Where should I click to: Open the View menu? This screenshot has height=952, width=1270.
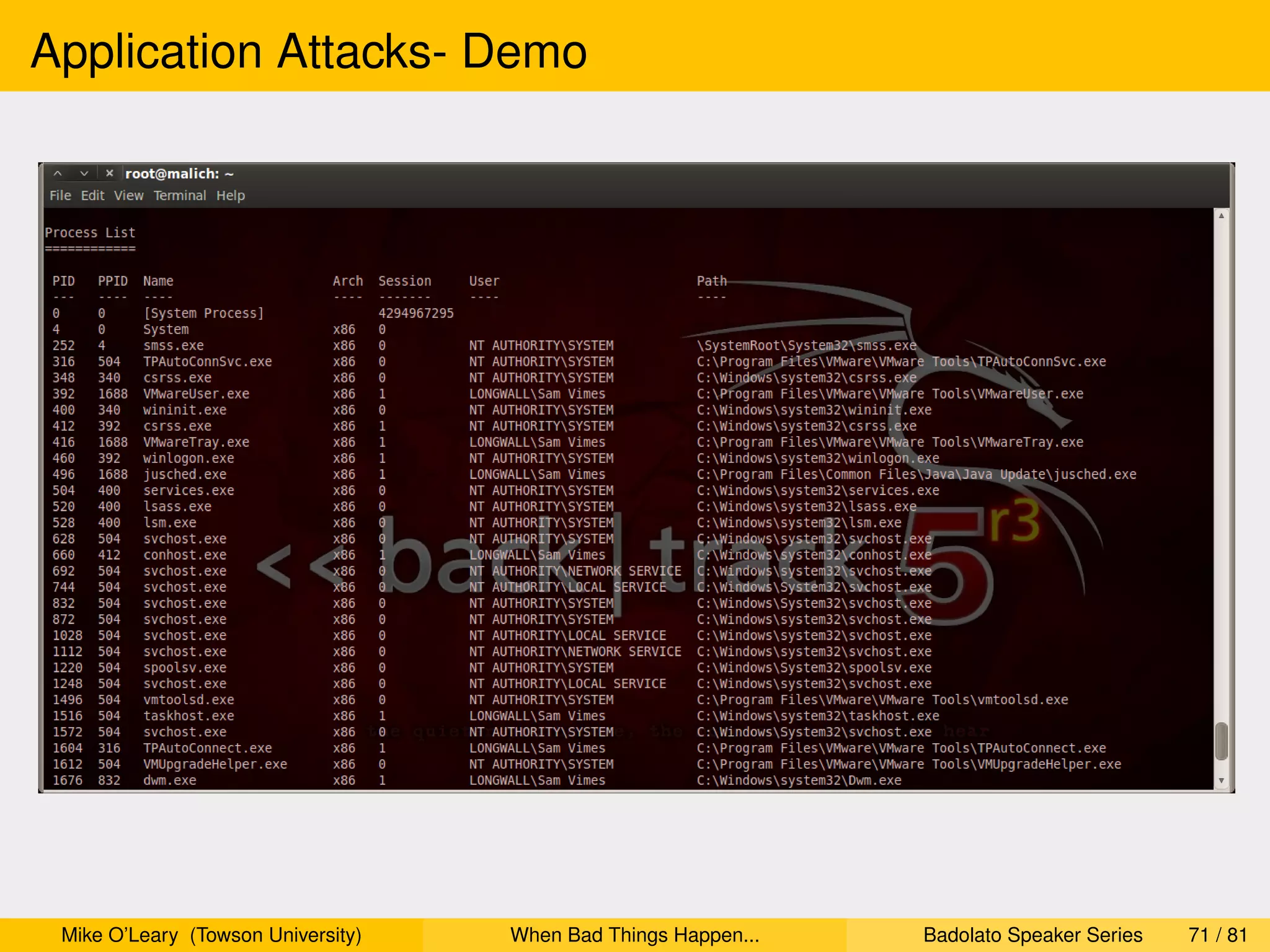pyautogui.click(x=128, y=196)
